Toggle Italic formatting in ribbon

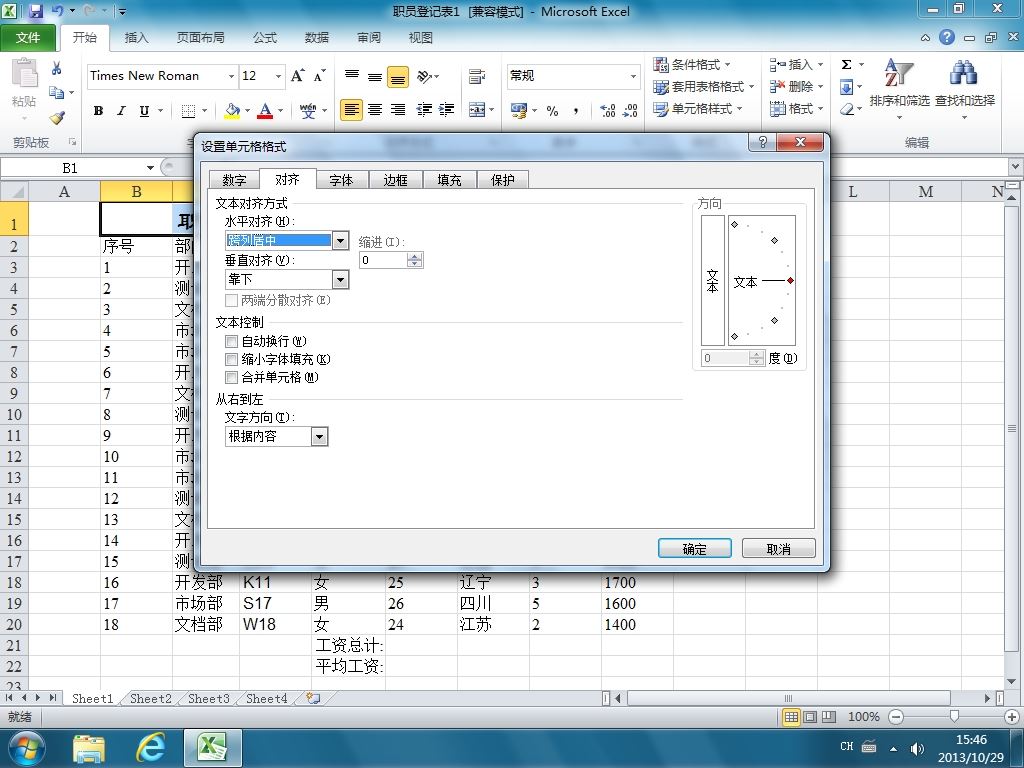(121, 110)
